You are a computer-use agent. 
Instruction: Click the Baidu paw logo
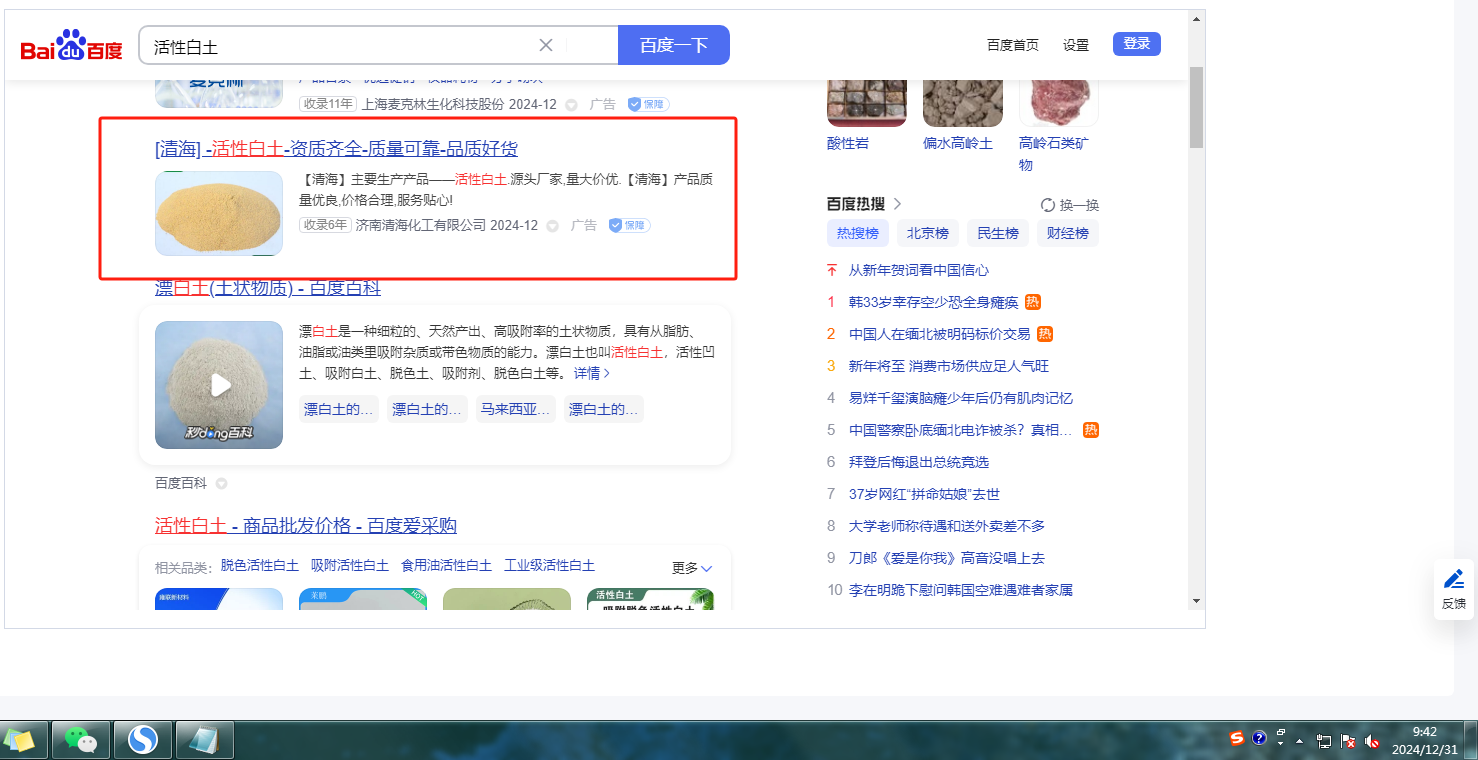tap(71, 46)
